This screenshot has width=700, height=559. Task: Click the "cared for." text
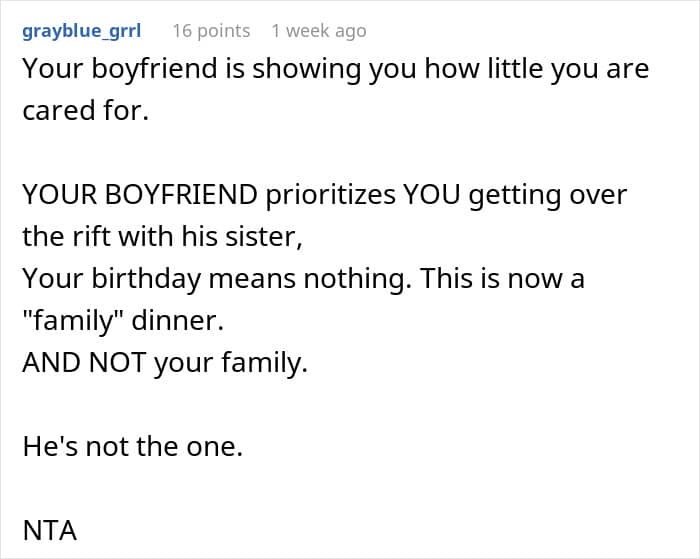tap(85, 110)
